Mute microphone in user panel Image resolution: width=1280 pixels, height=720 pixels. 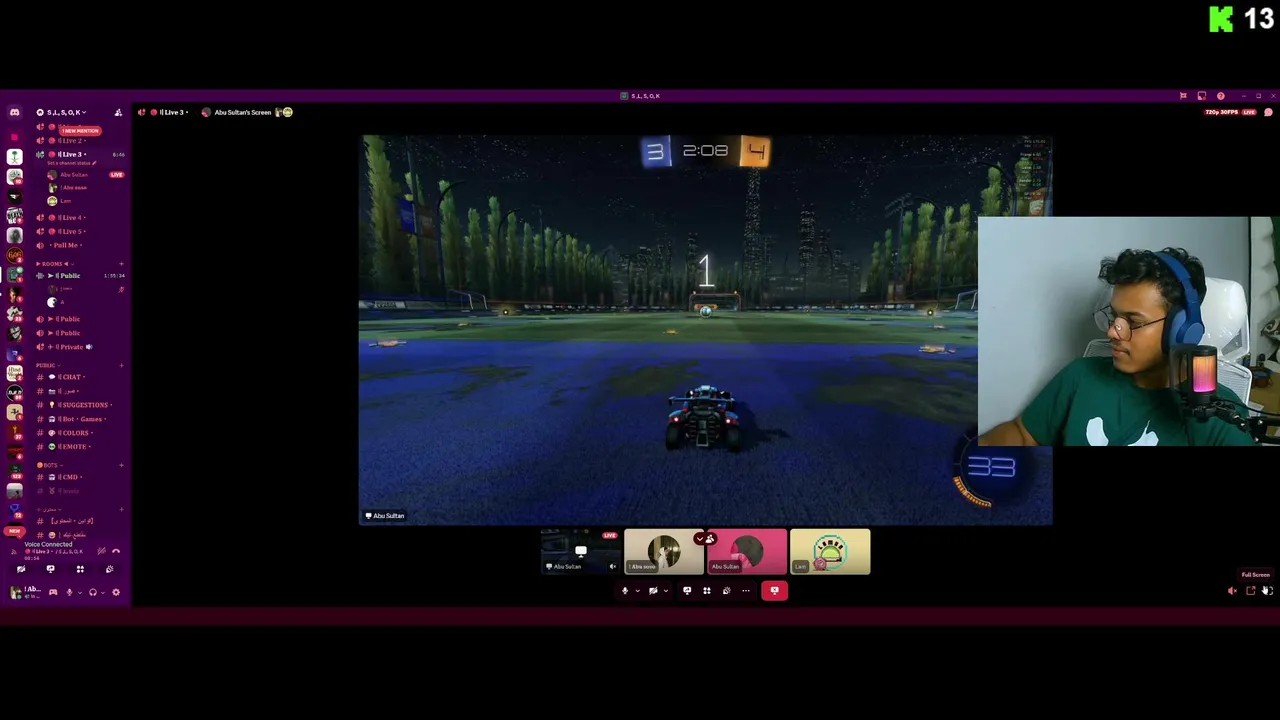pos(69,592)
